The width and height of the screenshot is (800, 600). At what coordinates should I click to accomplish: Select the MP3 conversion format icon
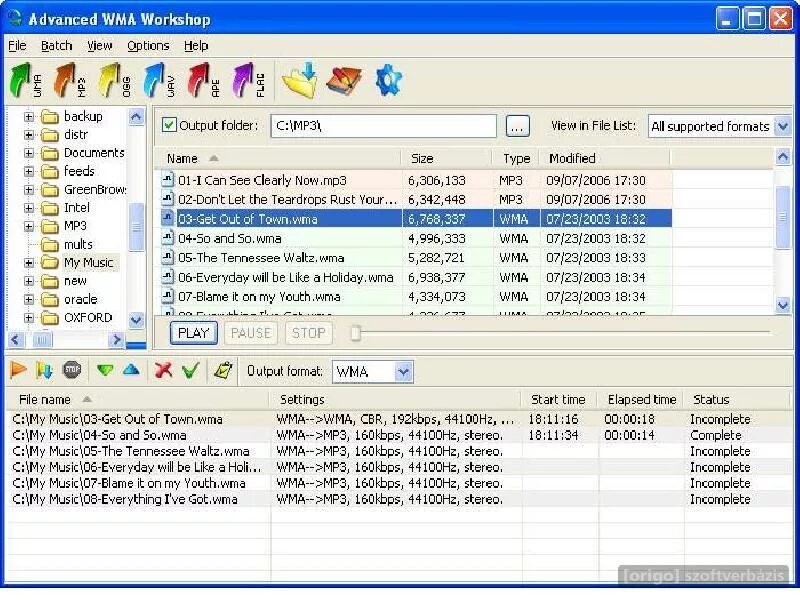pos(65,80)
